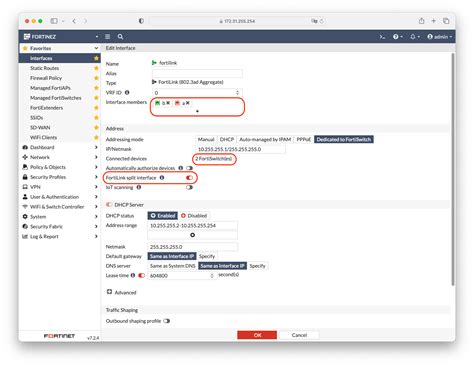The width and height of the screenshot is (474, 366).
Task: Unstar FortiExtenders favorite star
Action: (x=96, y=108)
